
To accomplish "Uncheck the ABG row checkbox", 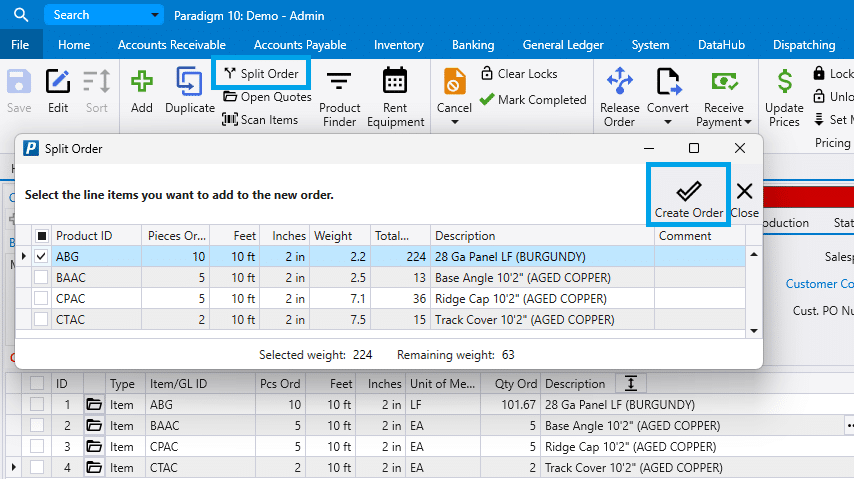I will (x=41, y=257).
